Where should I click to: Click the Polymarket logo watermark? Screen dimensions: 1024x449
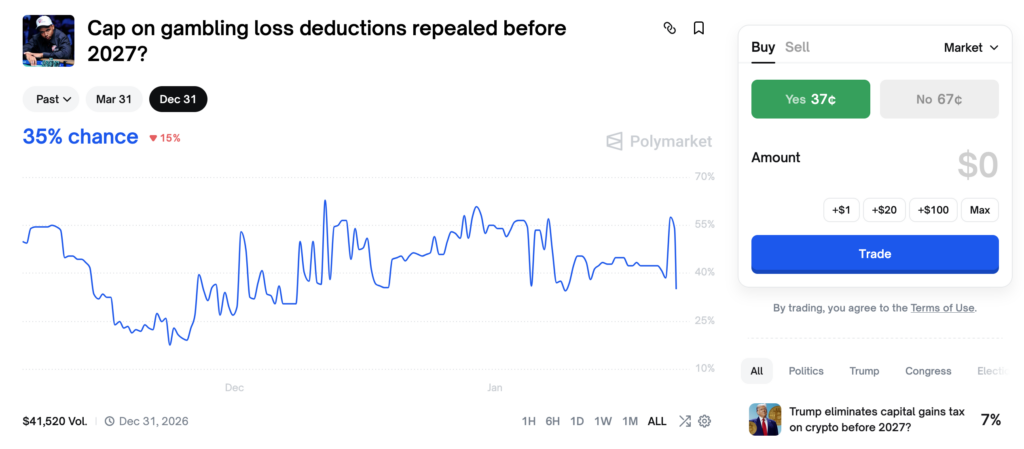click(x=659, y=142)
